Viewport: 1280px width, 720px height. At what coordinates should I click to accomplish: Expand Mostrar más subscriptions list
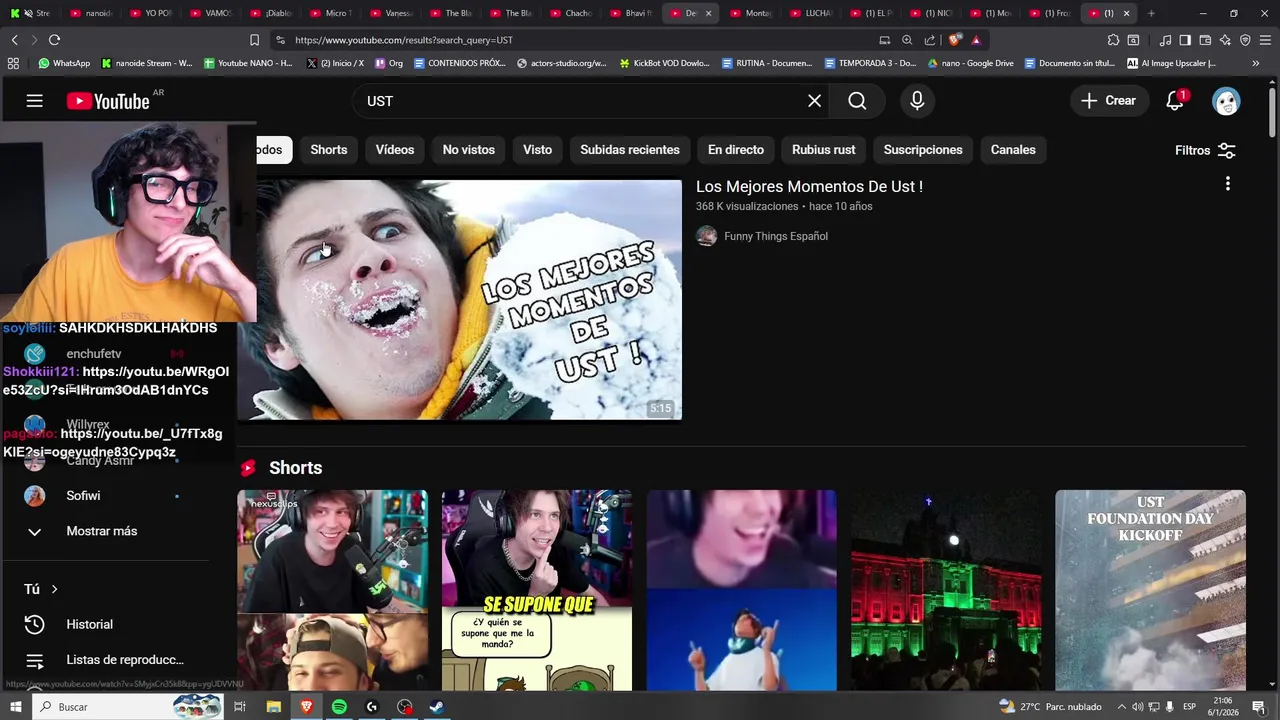pyautogui.click(x=101, y=531)
